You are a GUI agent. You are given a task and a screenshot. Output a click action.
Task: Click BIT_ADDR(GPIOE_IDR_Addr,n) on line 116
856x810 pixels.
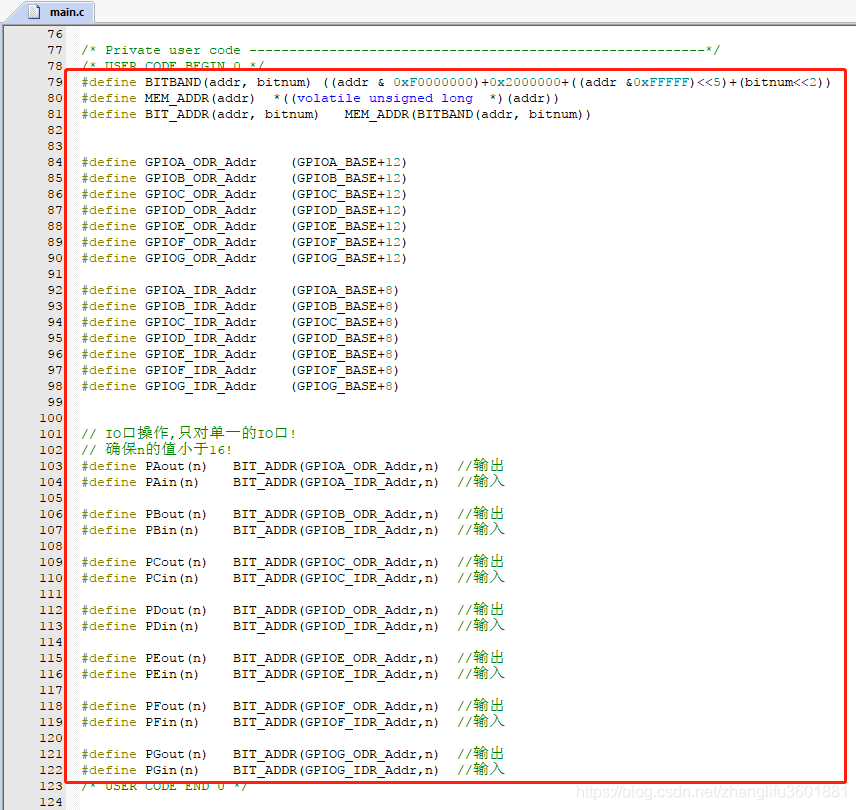(336, 674)
